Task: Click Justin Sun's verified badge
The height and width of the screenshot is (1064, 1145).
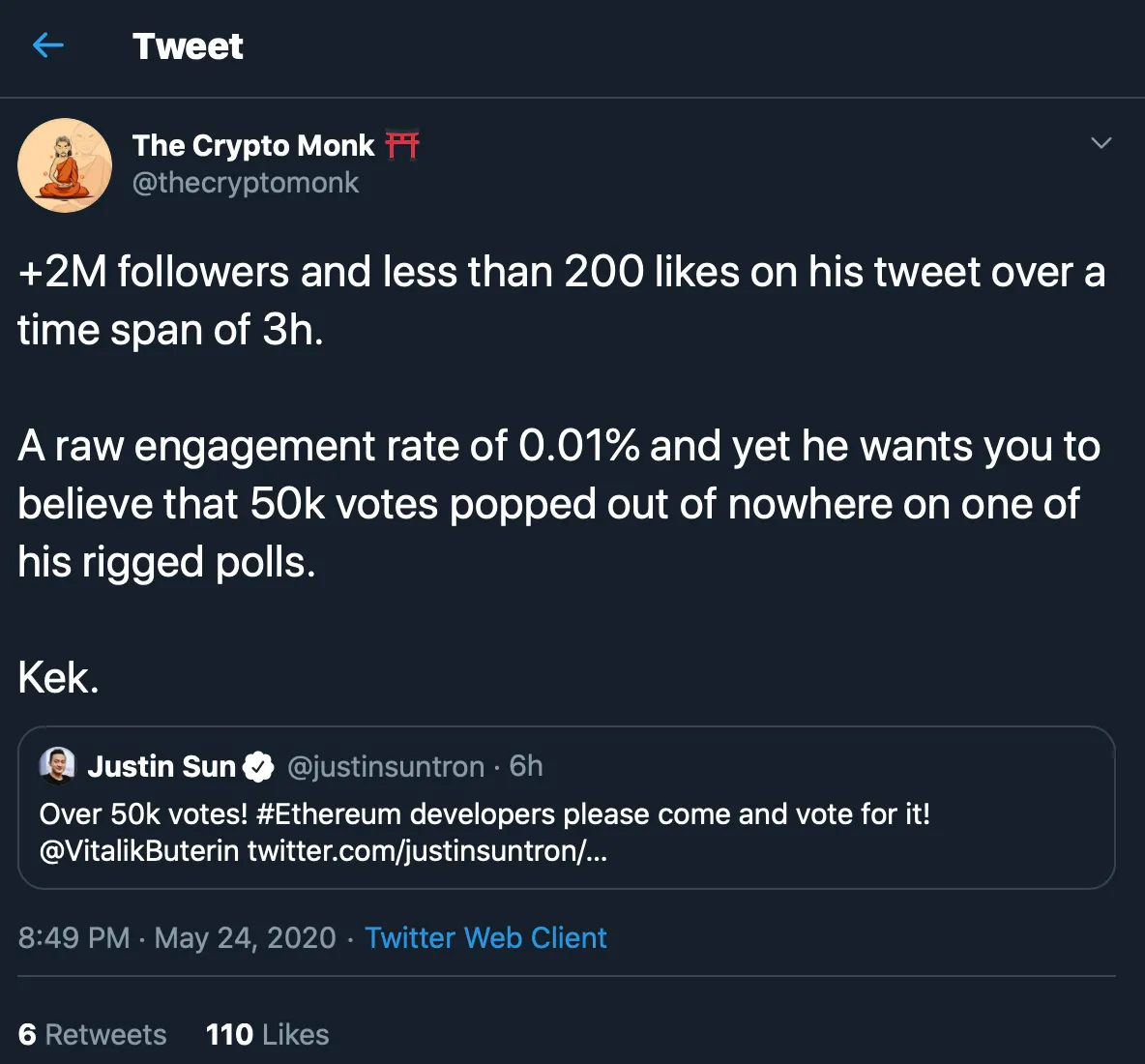Action: tap(258, 767)
